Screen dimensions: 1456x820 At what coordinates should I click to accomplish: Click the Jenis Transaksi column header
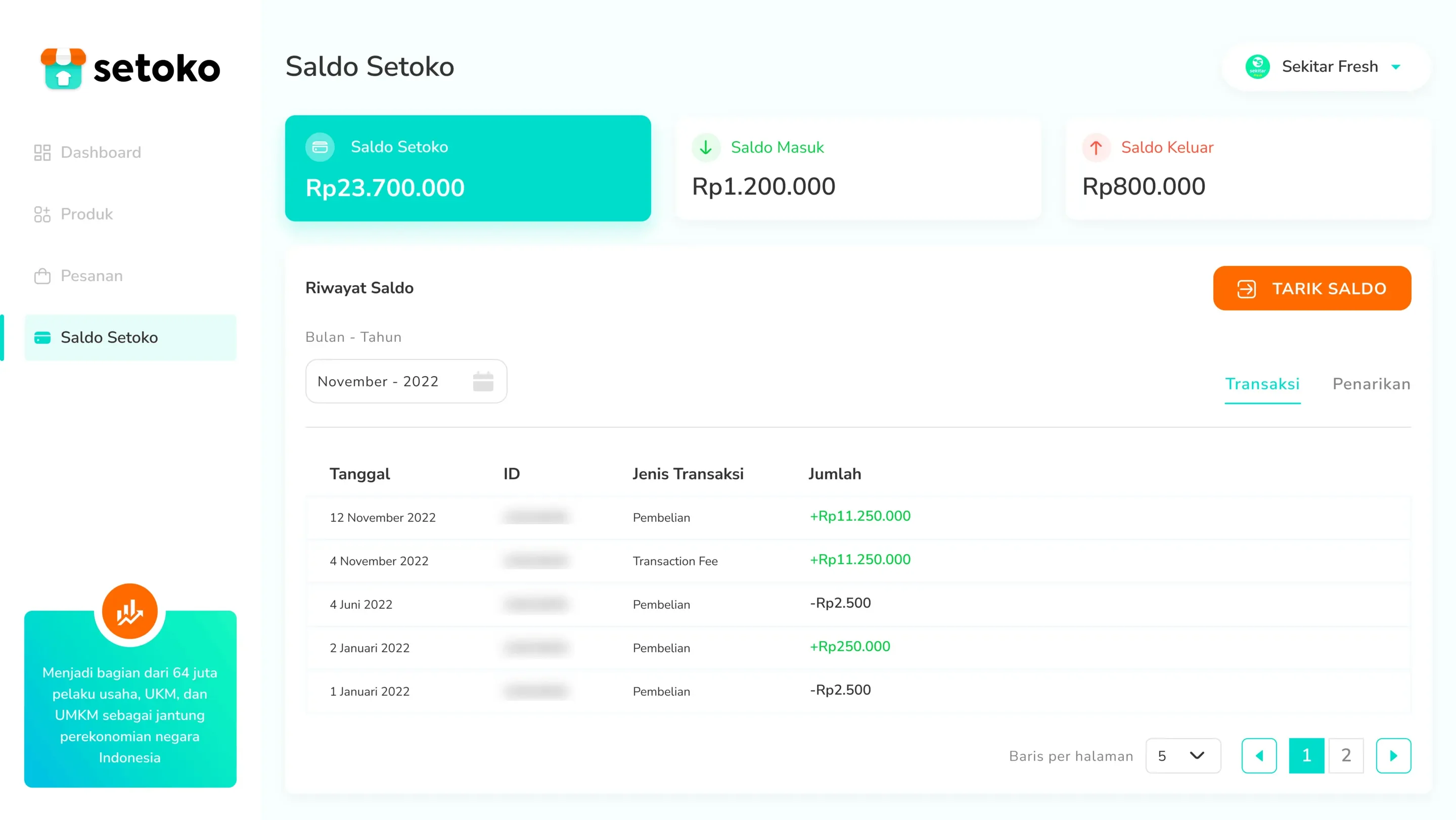point(688,474)
